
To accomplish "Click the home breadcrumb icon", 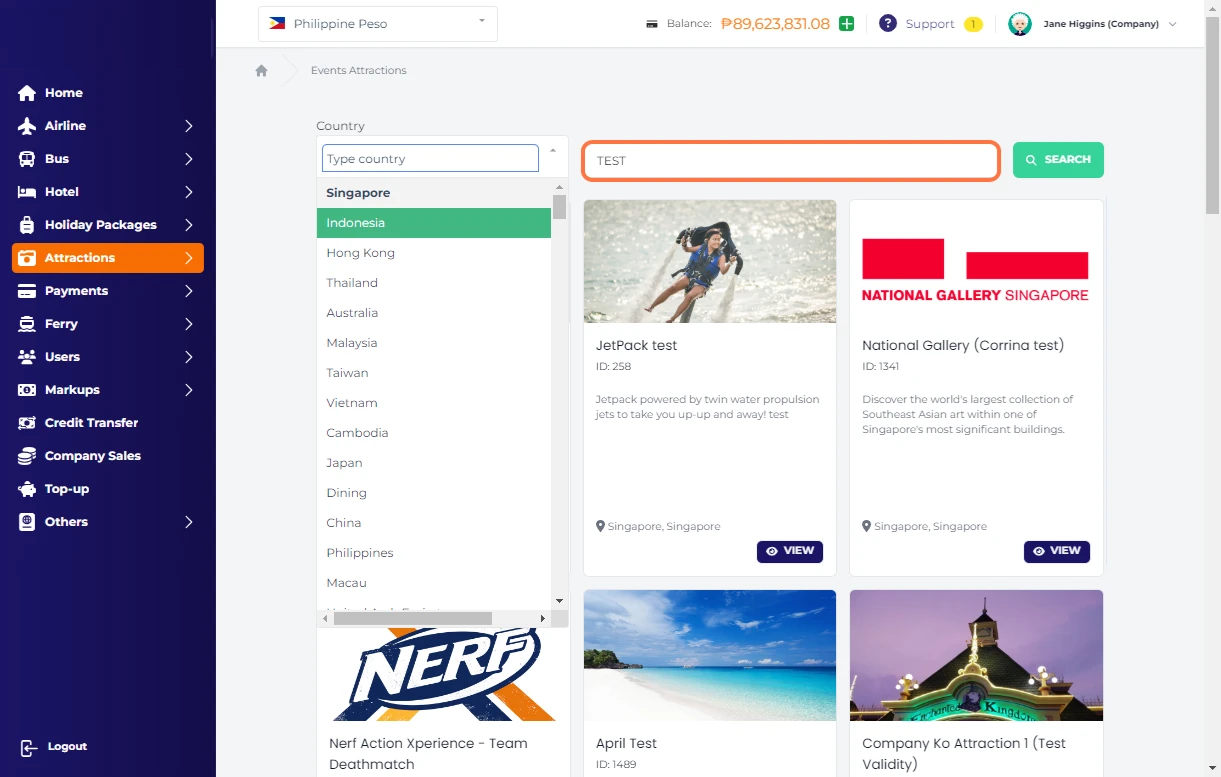I will point(261,71).
